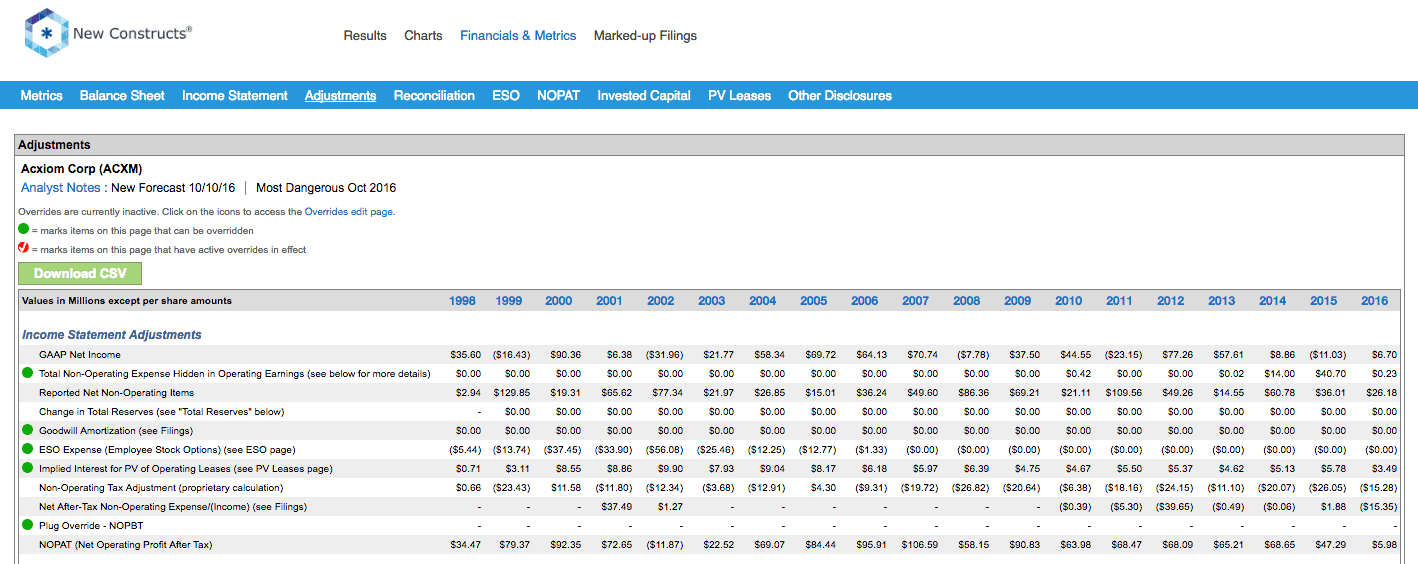Click the green legend dot for overridable items

pos(24,230)
